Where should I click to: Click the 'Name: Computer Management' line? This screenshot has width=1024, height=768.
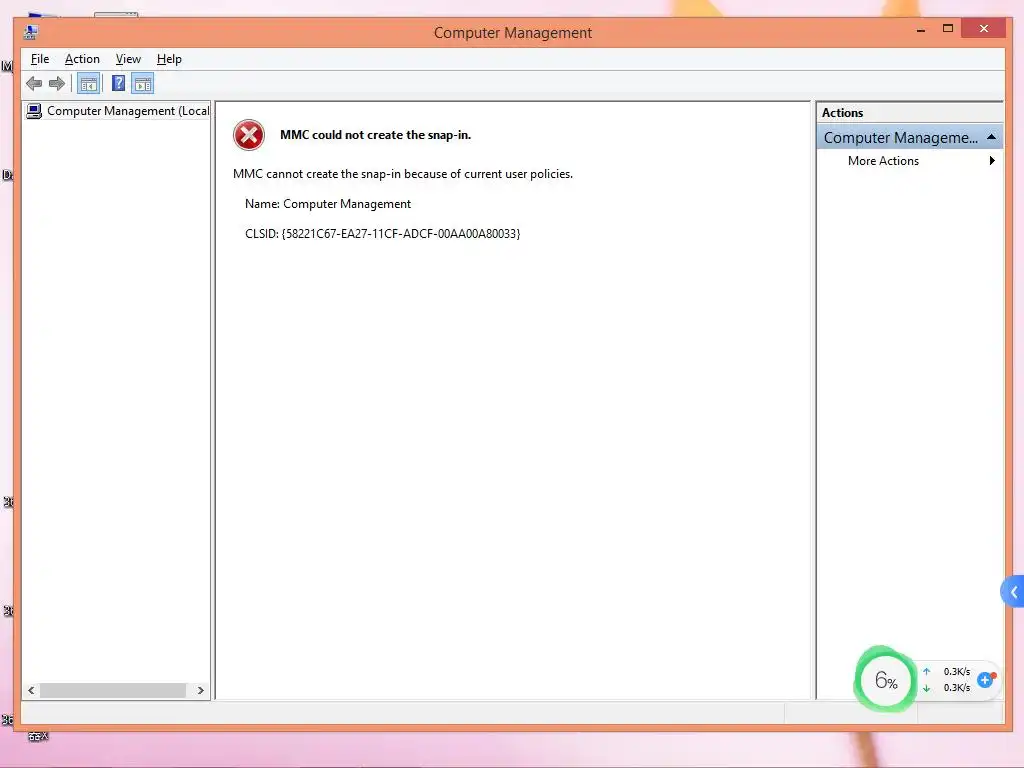328,204
